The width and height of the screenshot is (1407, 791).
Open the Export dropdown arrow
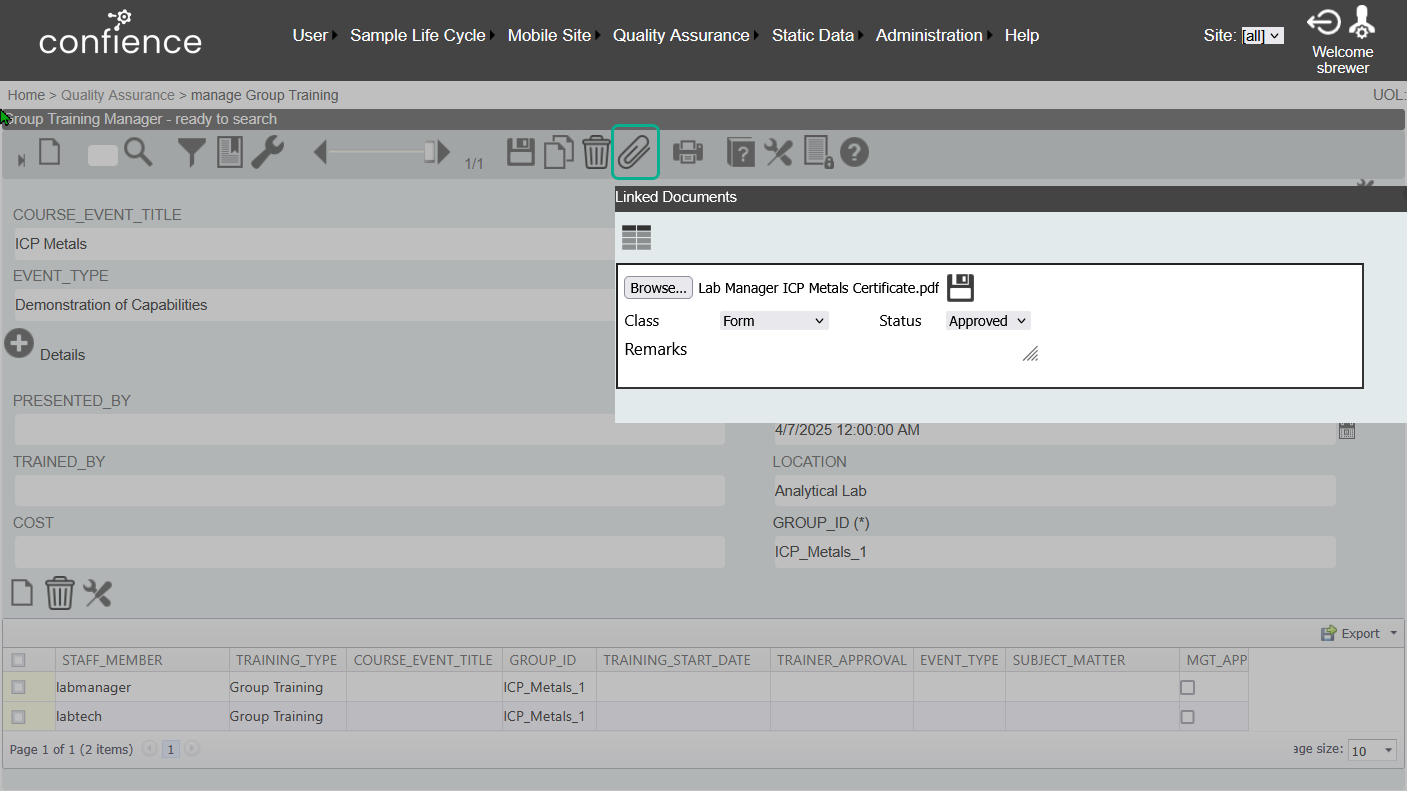pyautogui.click(x=1394, y=634)
